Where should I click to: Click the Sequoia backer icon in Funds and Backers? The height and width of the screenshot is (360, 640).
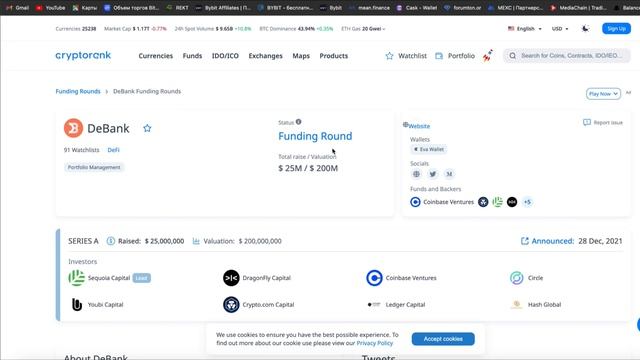(498, 202)
